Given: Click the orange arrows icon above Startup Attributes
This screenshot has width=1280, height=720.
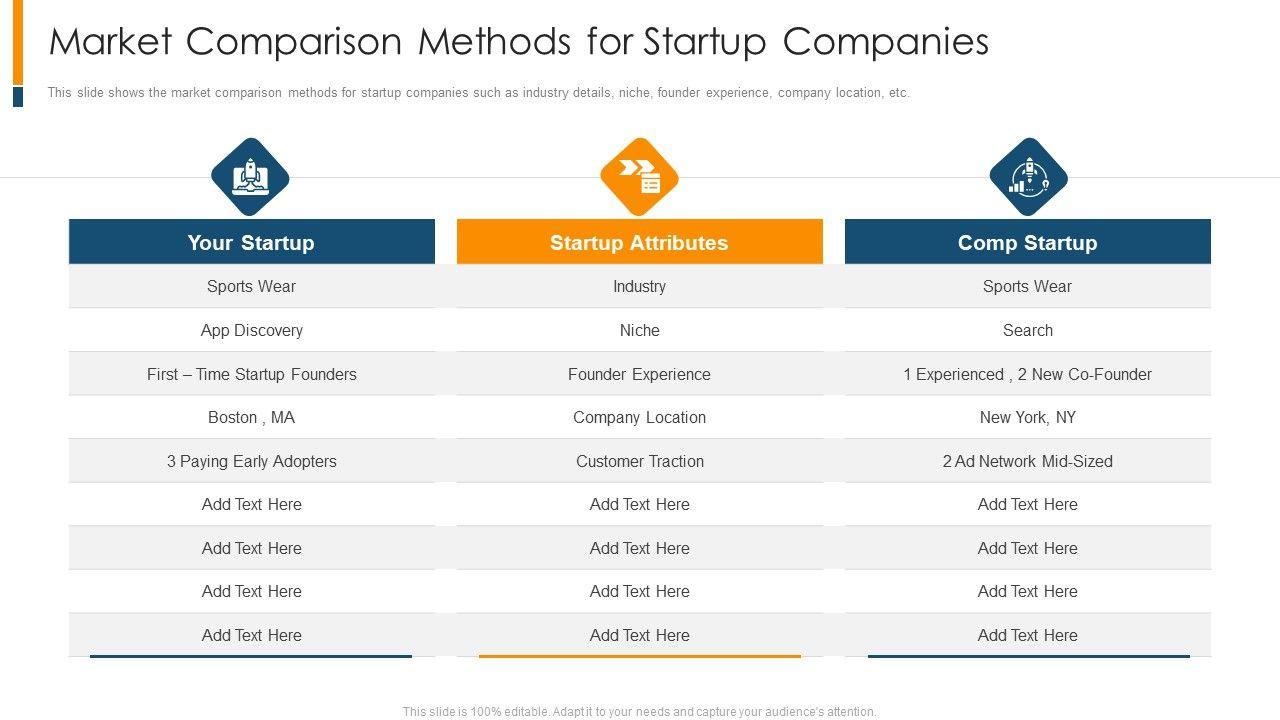Looking at the screenshot, I should pyautogui.click(x=639, y=177).
